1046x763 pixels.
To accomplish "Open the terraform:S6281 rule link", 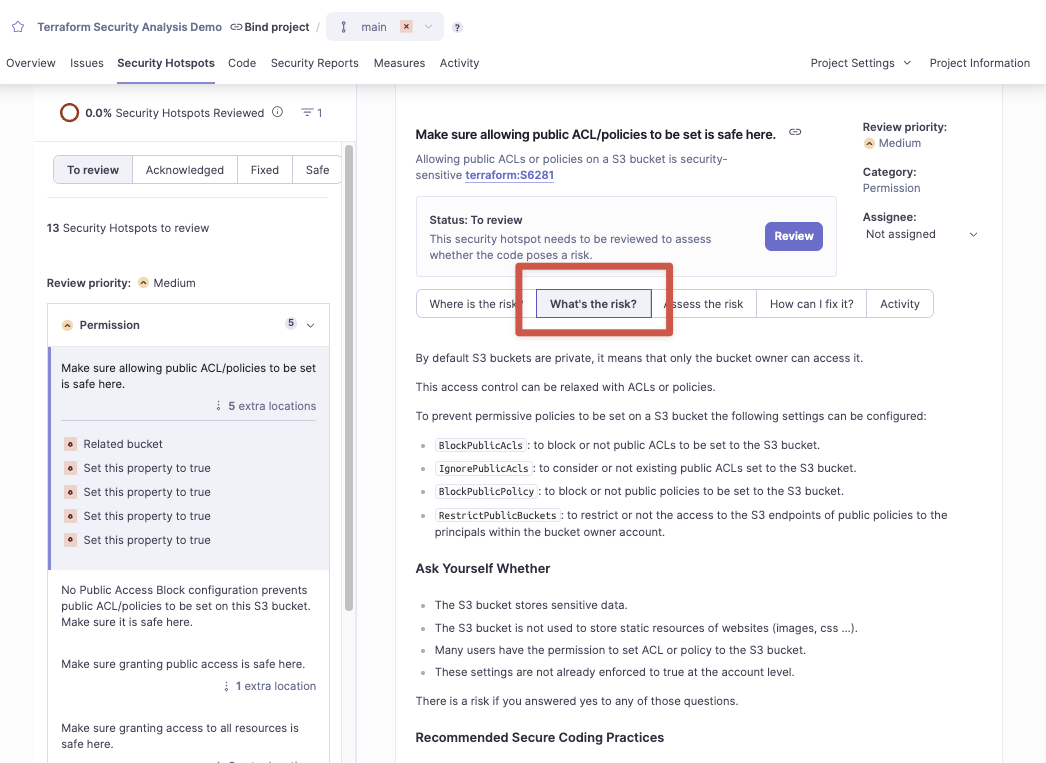I will click(x=510, y=175).
